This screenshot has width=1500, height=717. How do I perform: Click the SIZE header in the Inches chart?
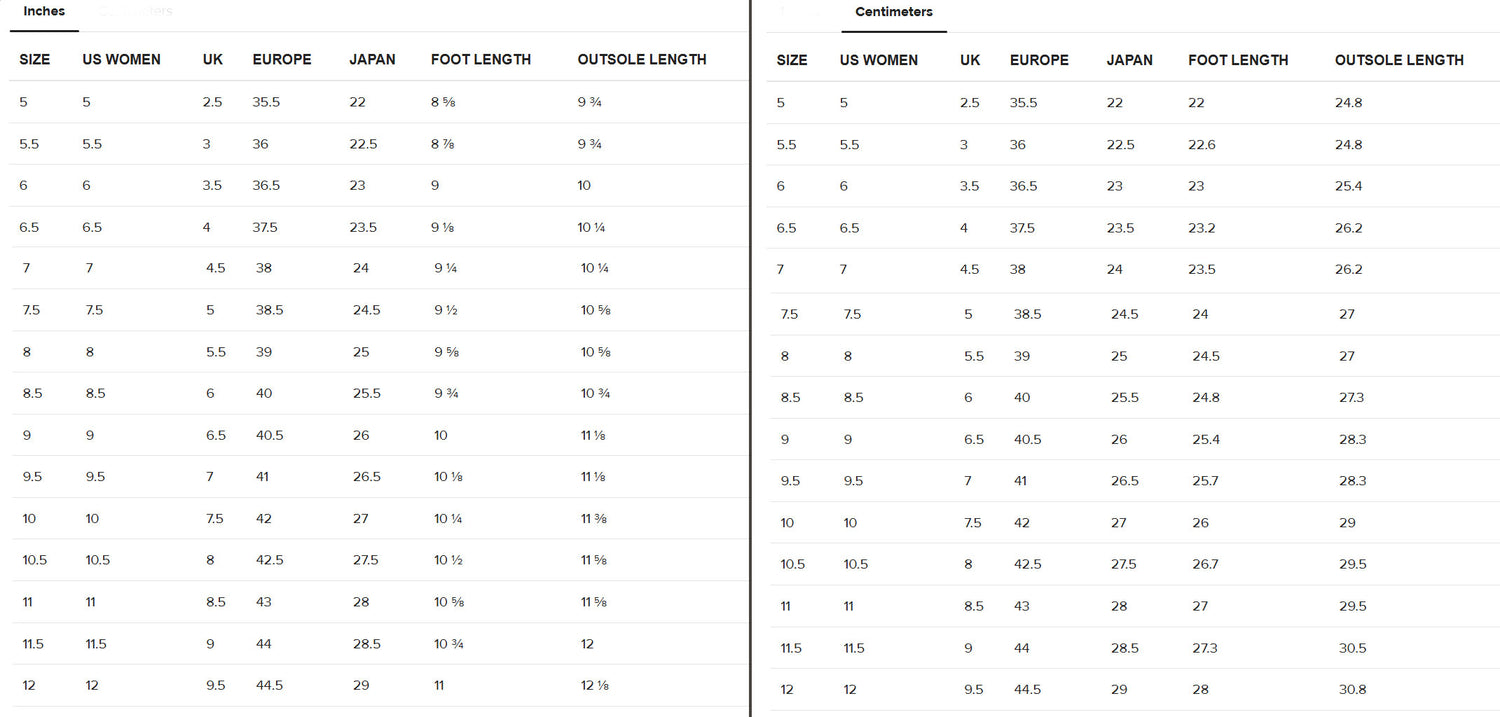coord(35,60)
